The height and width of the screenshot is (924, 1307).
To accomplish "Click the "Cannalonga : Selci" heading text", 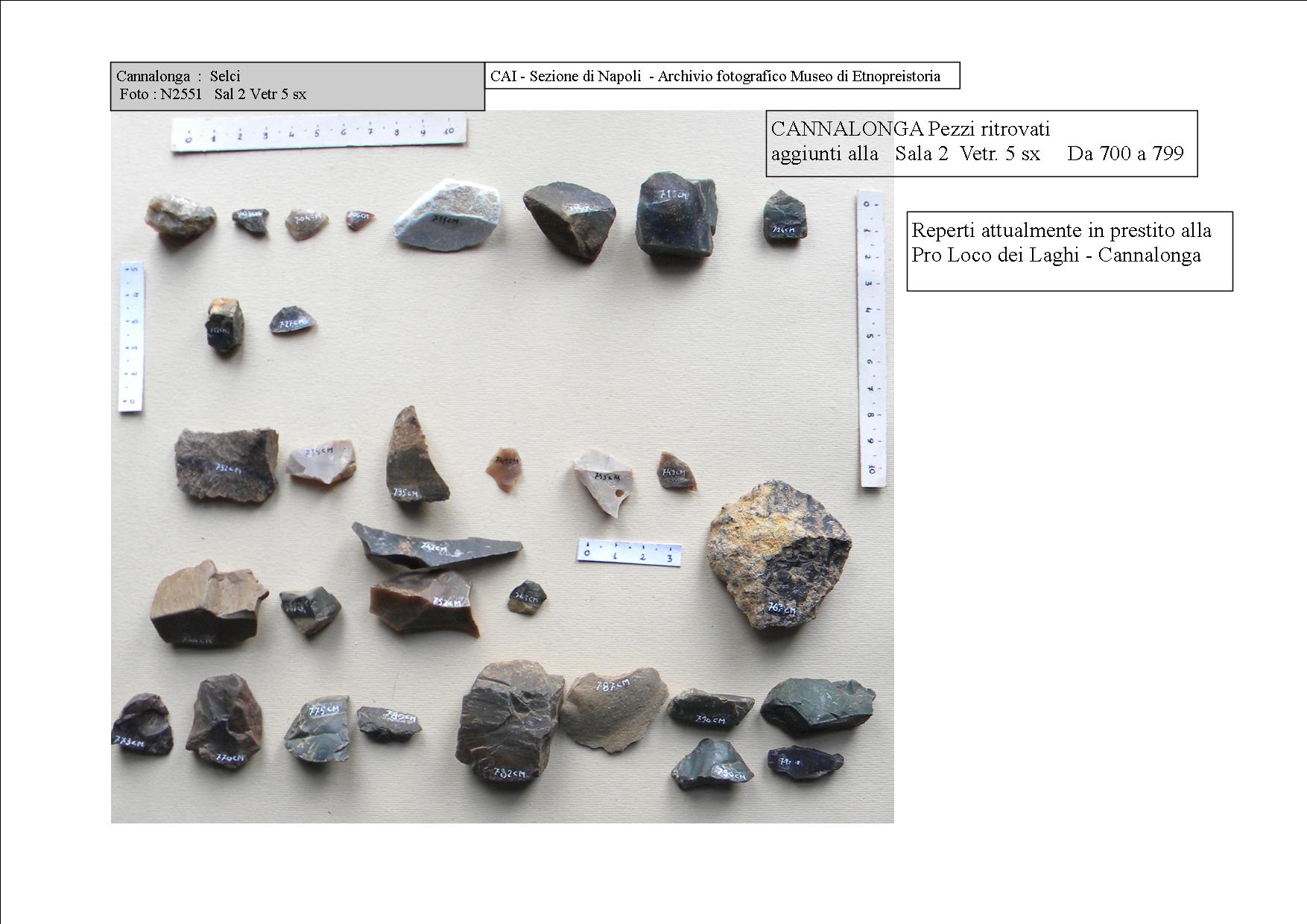I will click(178, 76).
